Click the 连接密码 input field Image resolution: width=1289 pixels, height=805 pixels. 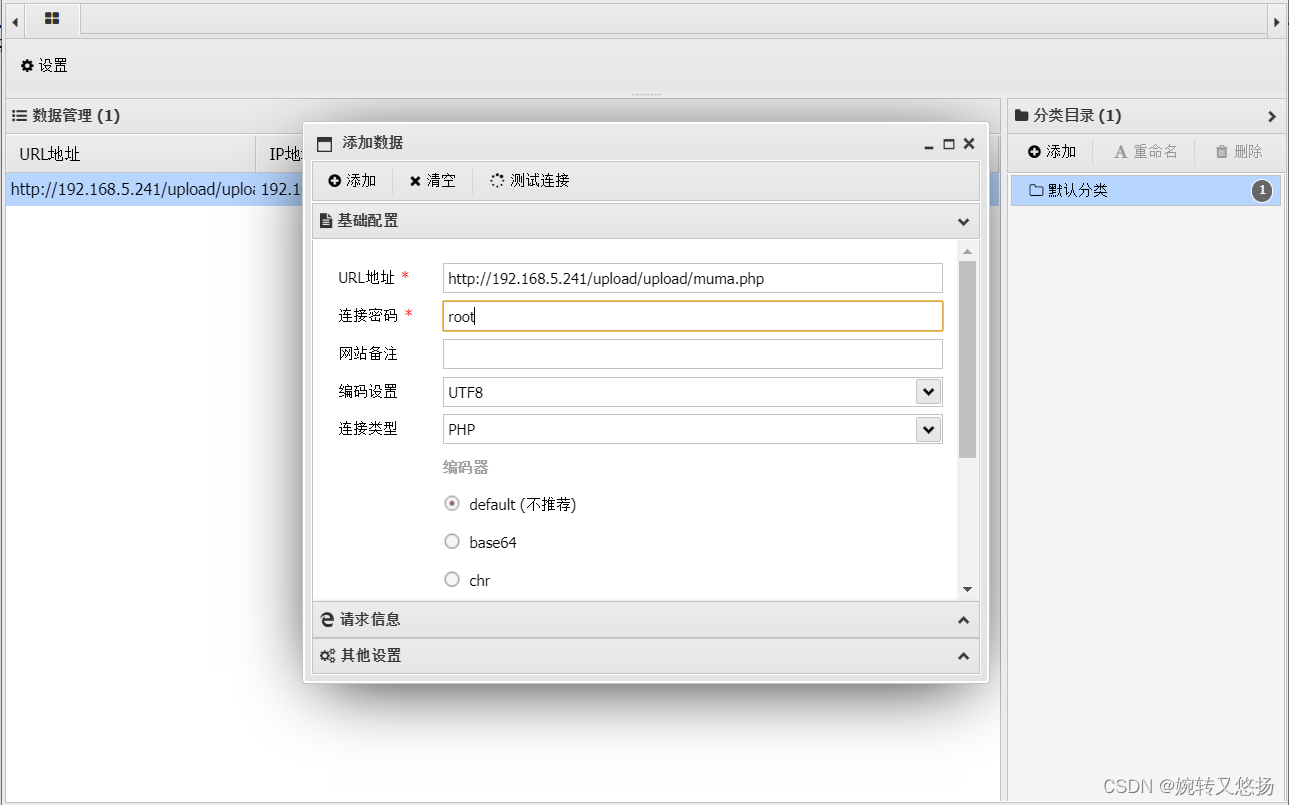(692, 316)
